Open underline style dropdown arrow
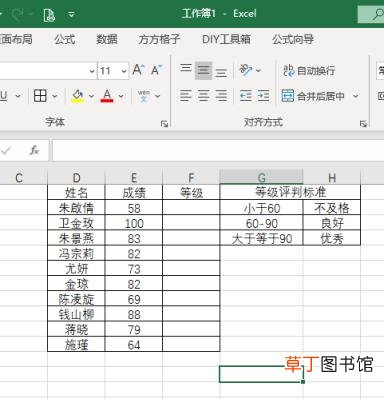 pos(18,96)
